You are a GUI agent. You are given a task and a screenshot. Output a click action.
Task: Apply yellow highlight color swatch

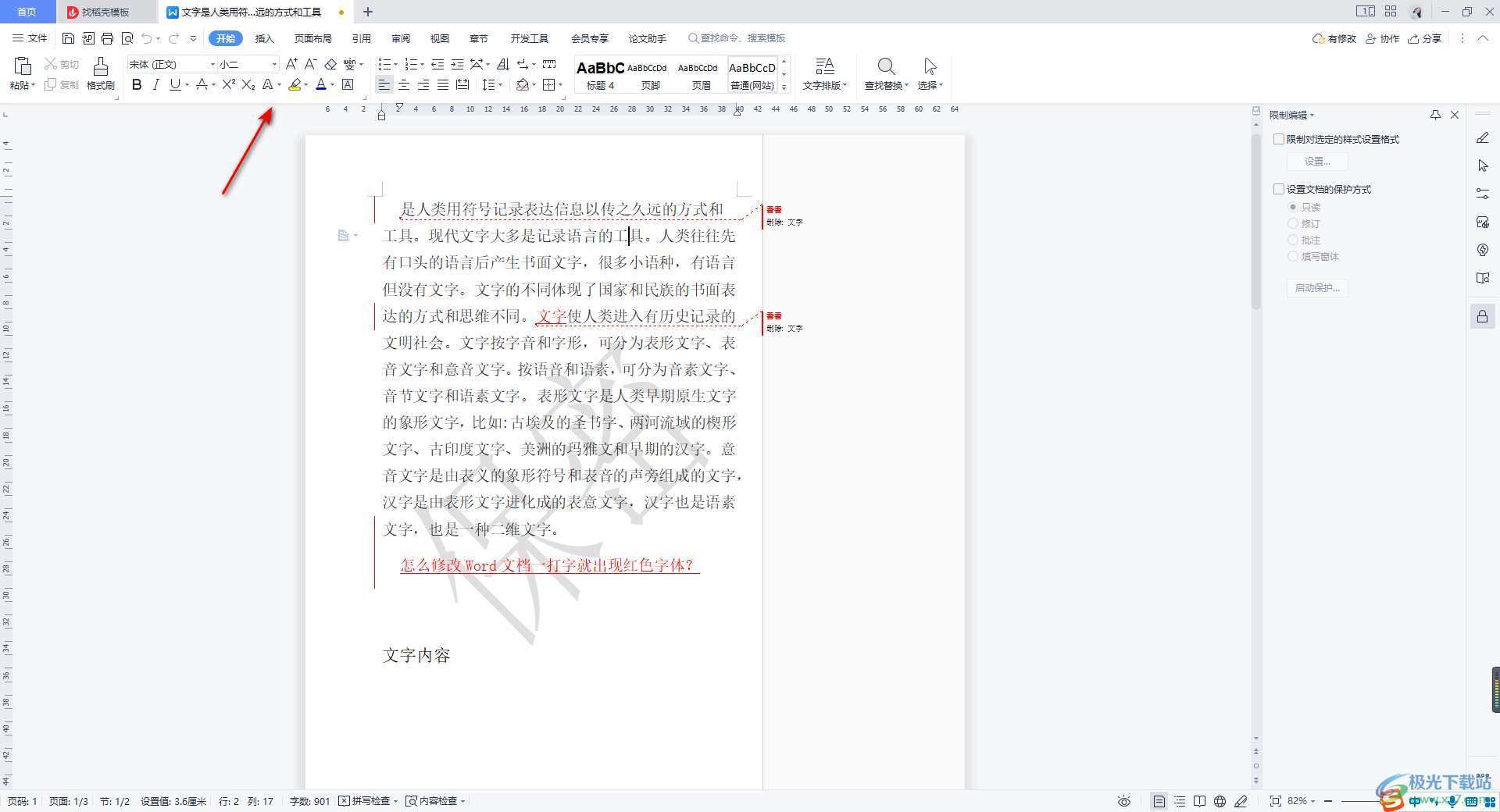click(x=295, y=84)
